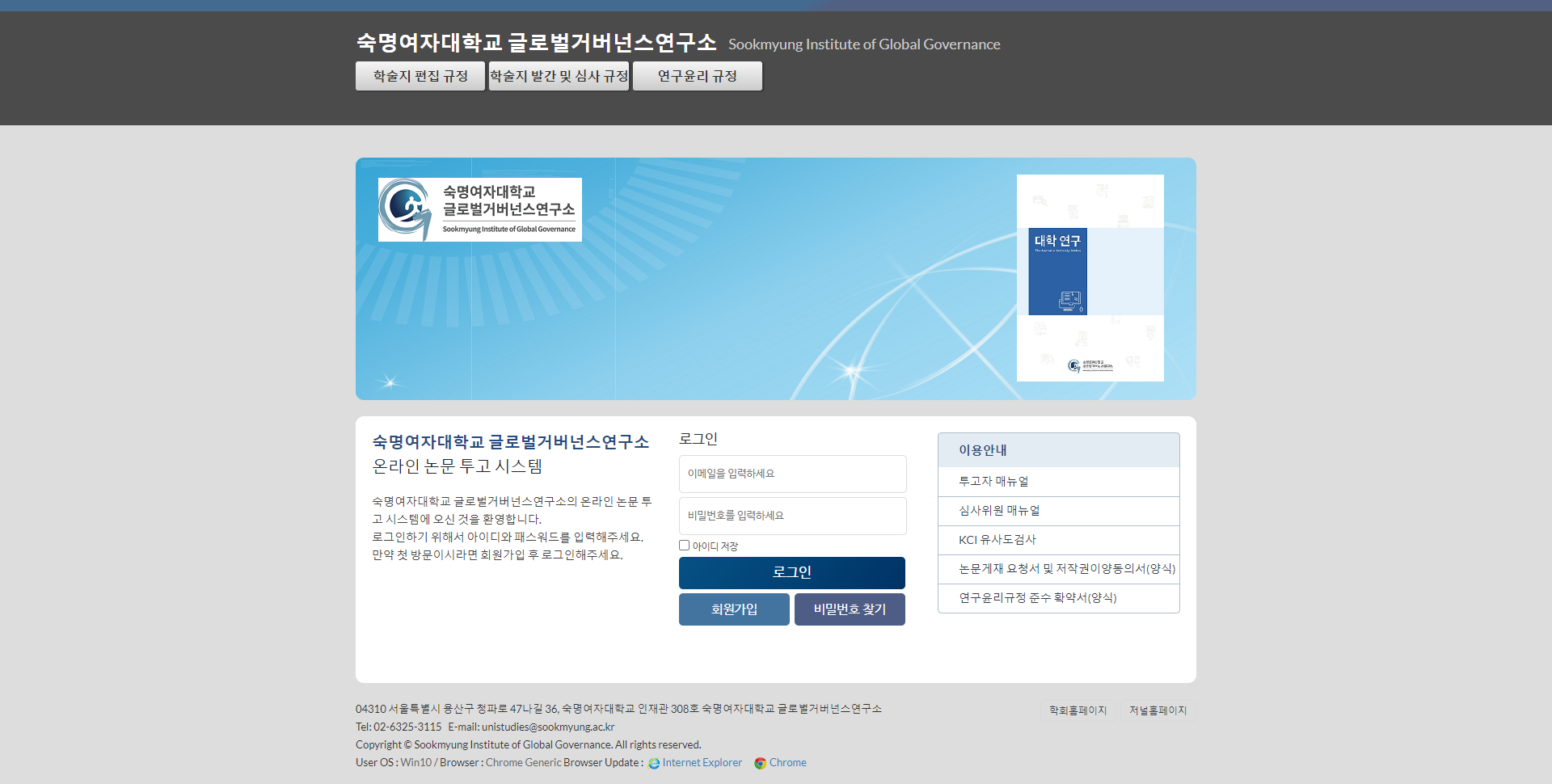Image resolution: width=1552 pixels, height=784 pixels.
Task: Enable the 아이디 저장 checkbox
Action: tap(685, 546)
